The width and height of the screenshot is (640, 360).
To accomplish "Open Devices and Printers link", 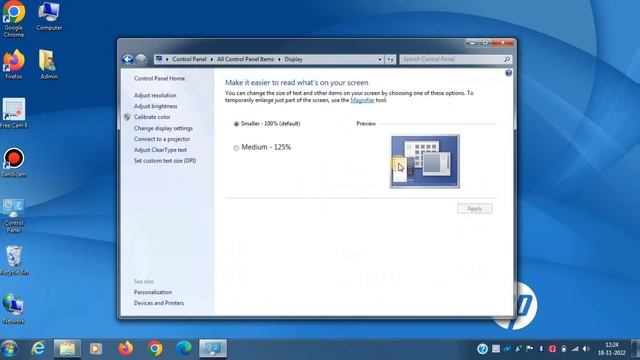I will (159, 303).
